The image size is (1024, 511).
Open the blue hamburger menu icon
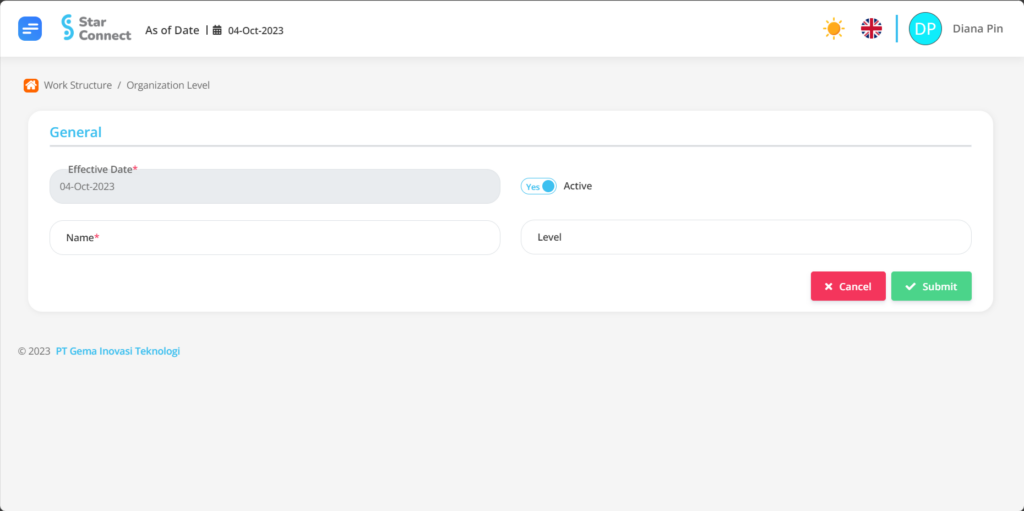coord(30,29)
